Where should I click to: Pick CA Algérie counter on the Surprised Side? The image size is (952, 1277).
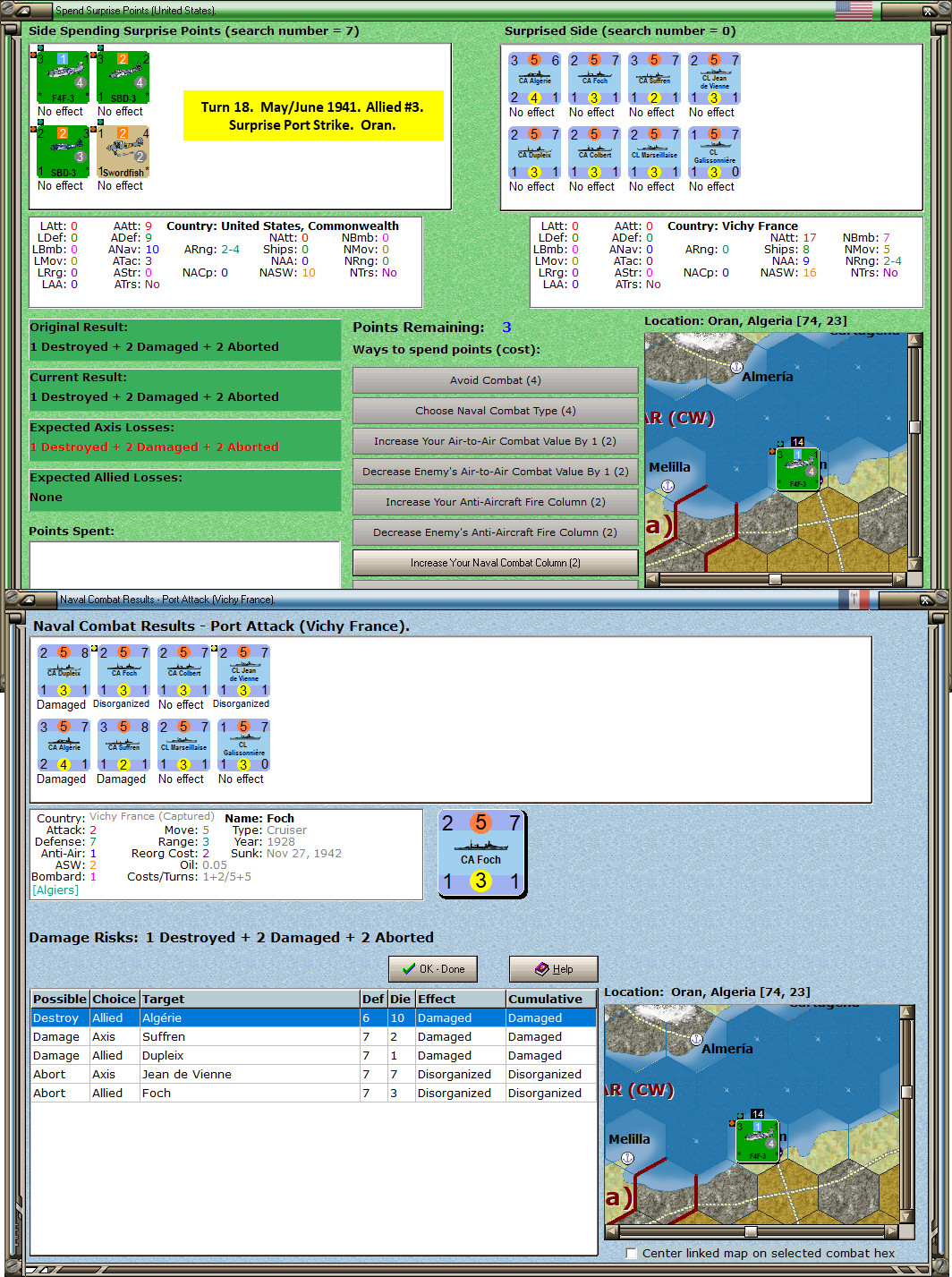click(534, 79)
